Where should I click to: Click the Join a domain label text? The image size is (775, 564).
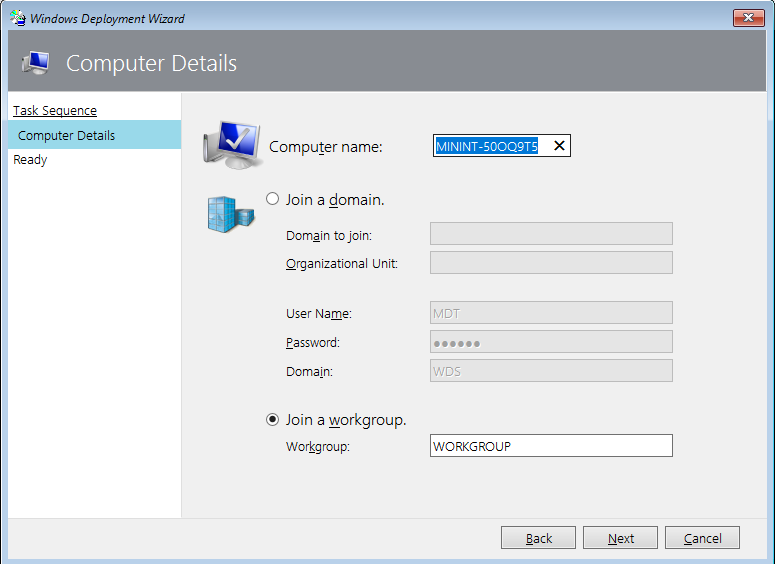(335, 200)
